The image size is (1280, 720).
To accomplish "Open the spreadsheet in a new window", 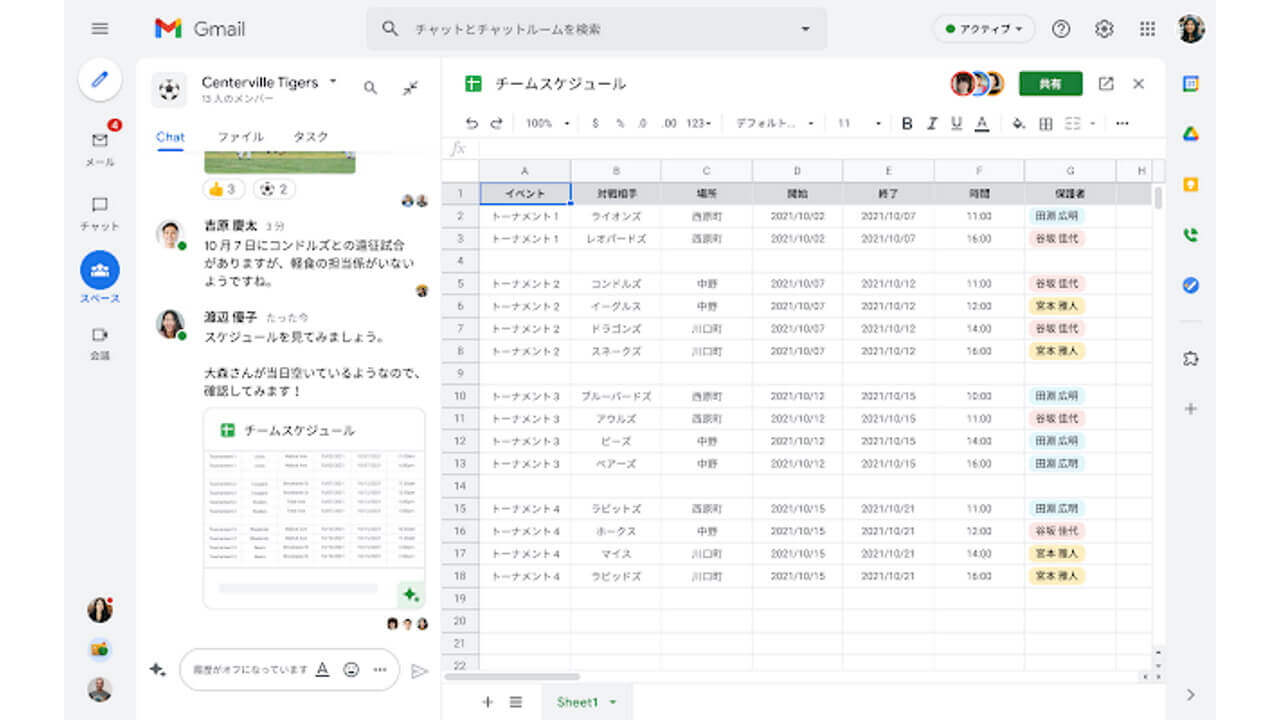I will [x=1106, y=84].
